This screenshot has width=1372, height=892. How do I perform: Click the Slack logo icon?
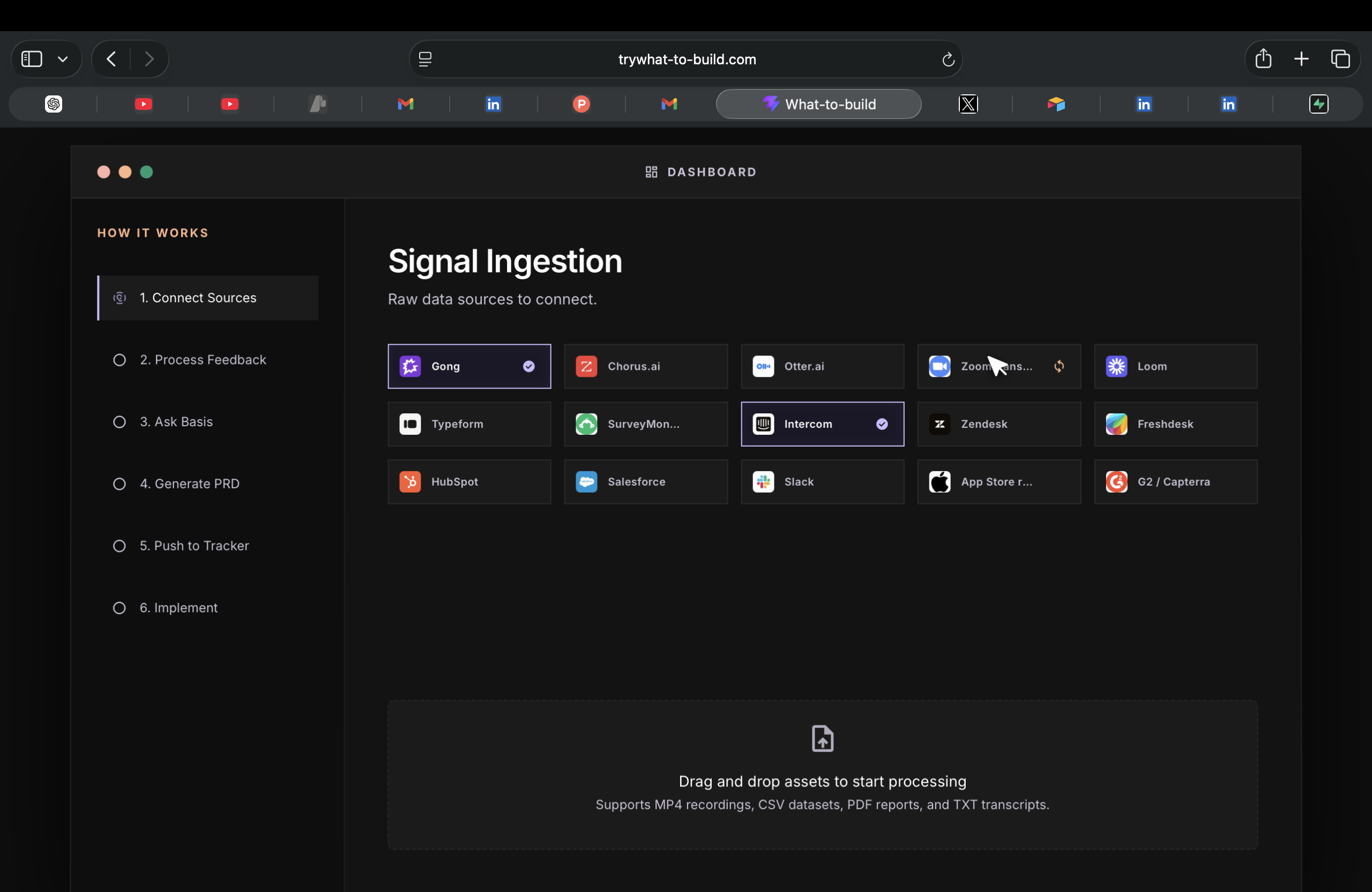(x=763, y=481)
